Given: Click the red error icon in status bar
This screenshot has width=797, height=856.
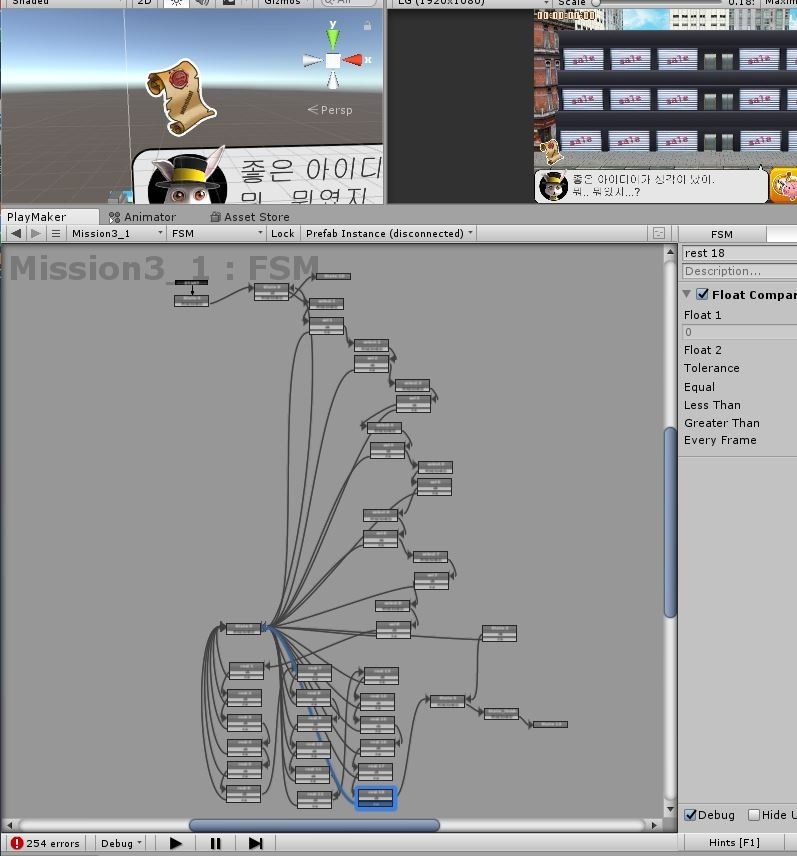Looking at the screenshot, I should tap(17, 843).
